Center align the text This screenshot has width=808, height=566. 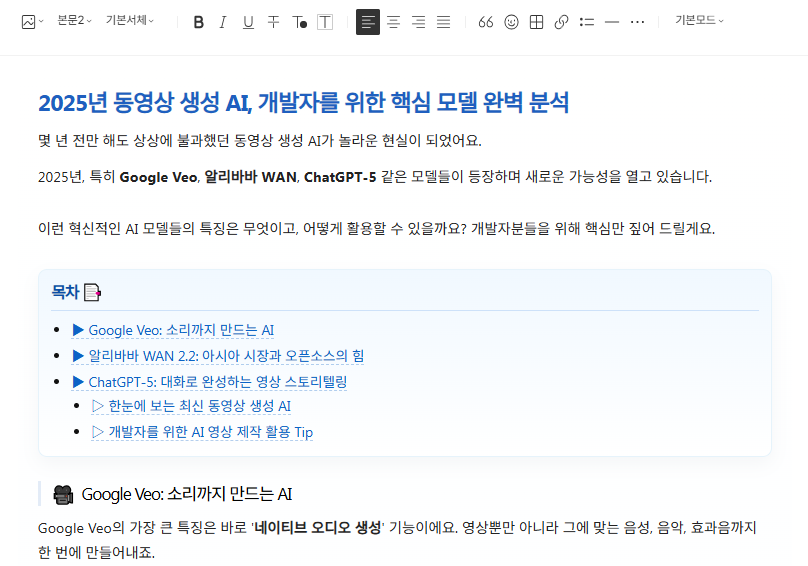(393, 22)
